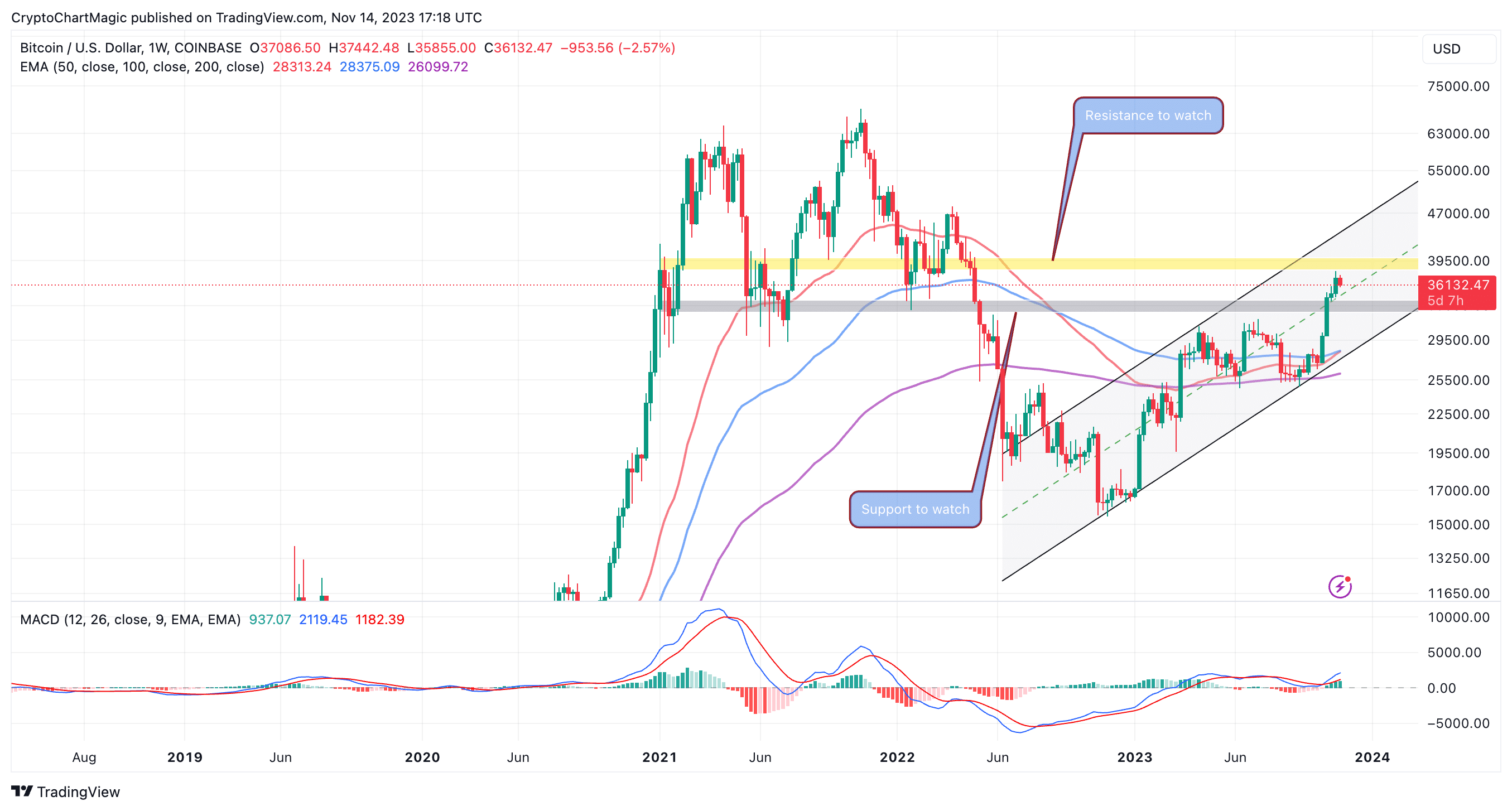The width and height of the screenshot is (1512, 811).
Task: Click the 0.00 MACD axis label
Action: [x=1441, y=688]
